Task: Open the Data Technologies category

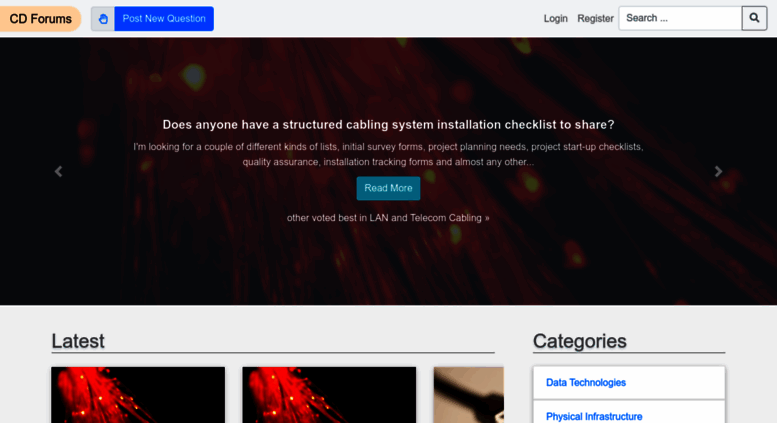Action: [x=586, y=382]
